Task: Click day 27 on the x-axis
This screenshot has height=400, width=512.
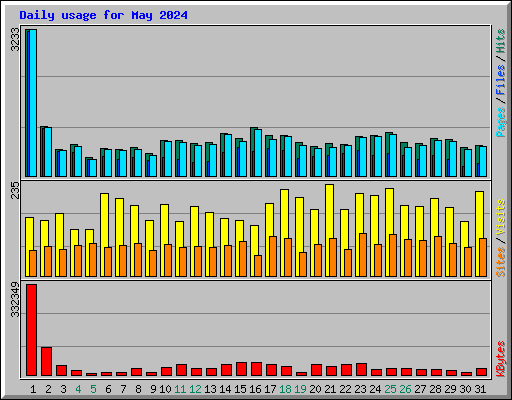Action: (x=420, y=389)
